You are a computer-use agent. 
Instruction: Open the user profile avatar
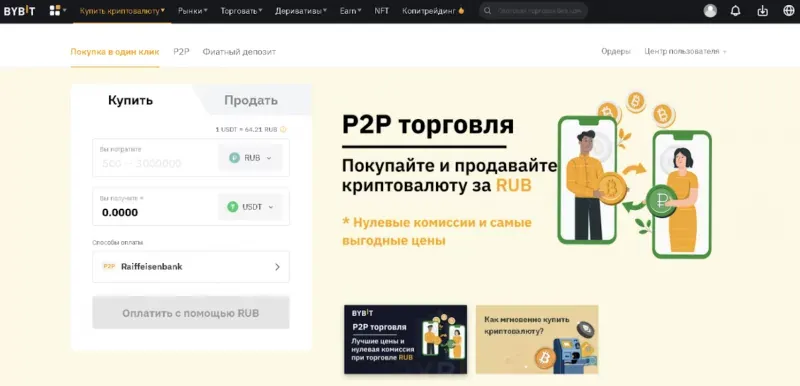tap(710, 11)
